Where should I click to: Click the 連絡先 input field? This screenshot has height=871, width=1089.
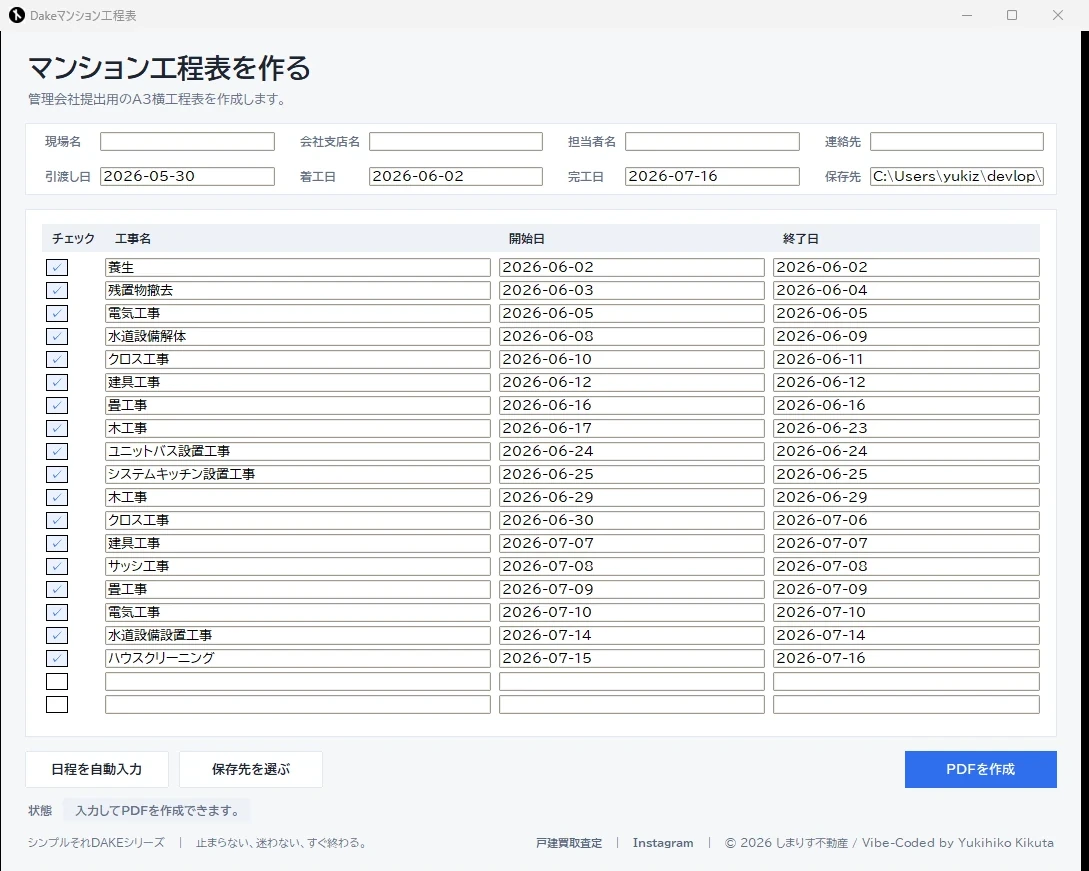(956, 142)
